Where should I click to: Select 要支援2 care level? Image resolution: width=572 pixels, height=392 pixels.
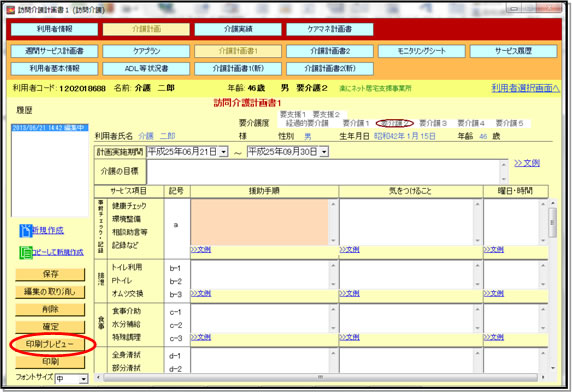click(326, 115)
